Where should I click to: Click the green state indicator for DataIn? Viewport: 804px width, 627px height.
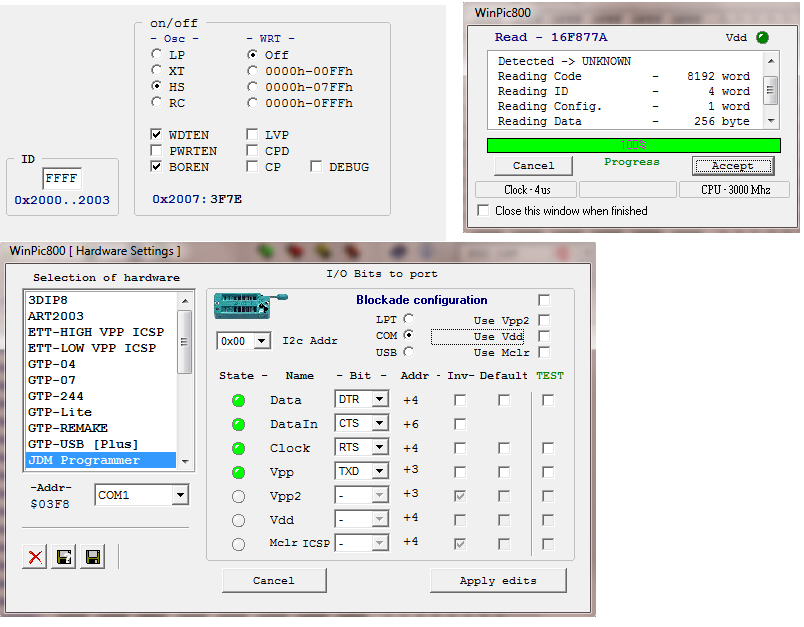point(238,424)
